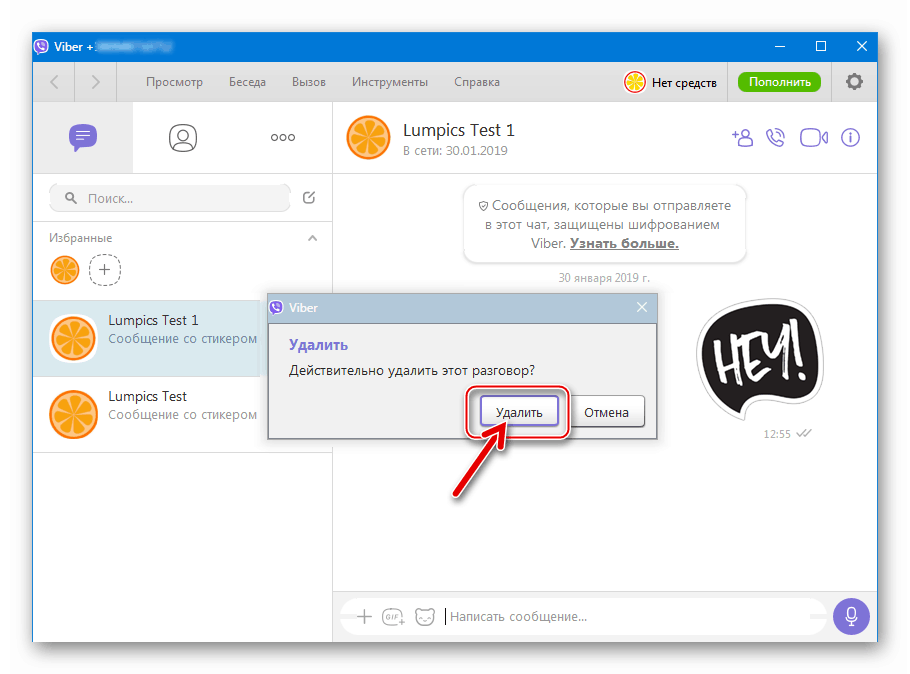Screen dimensions: 910x674
Task: Click the Lumpics Test 1 header name
Action: point(458,130)
